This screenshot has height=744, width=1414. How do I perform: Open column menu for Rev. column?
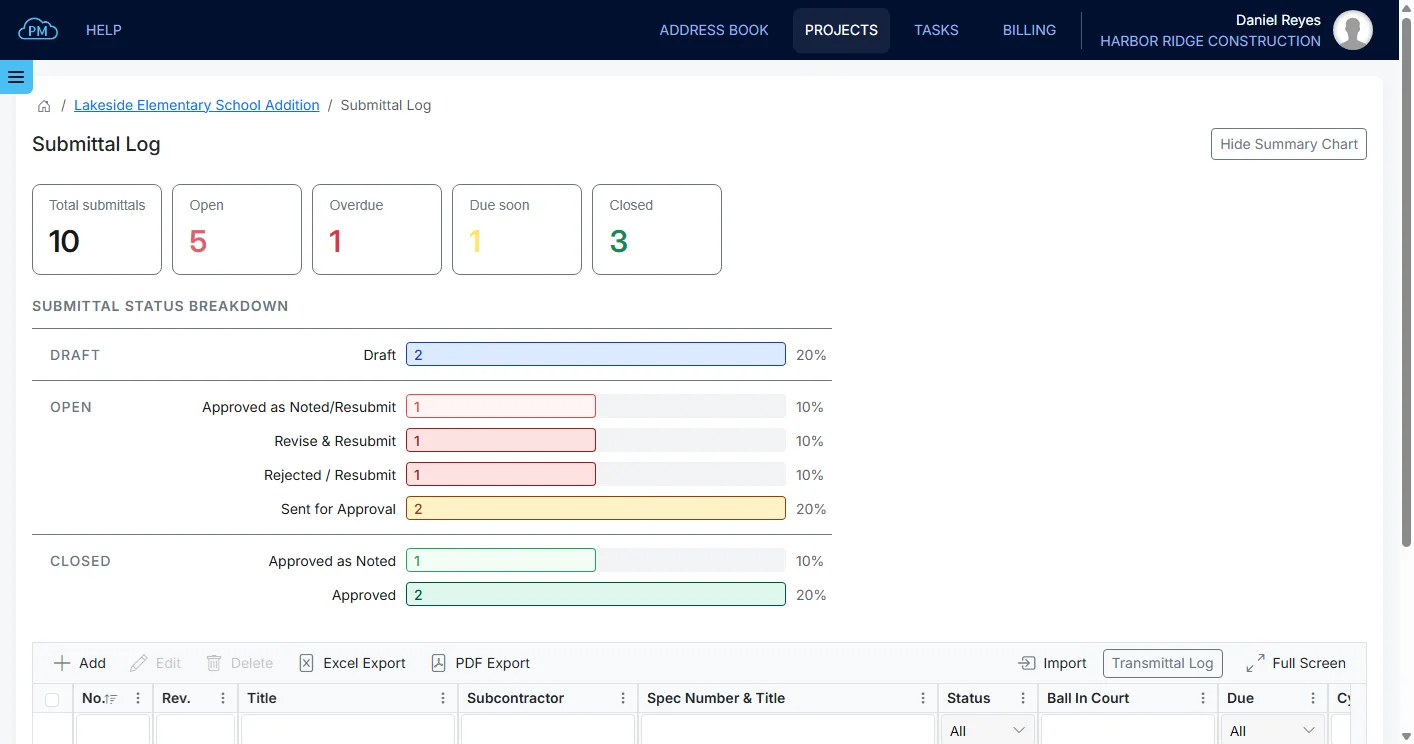(x=223, y=698)
